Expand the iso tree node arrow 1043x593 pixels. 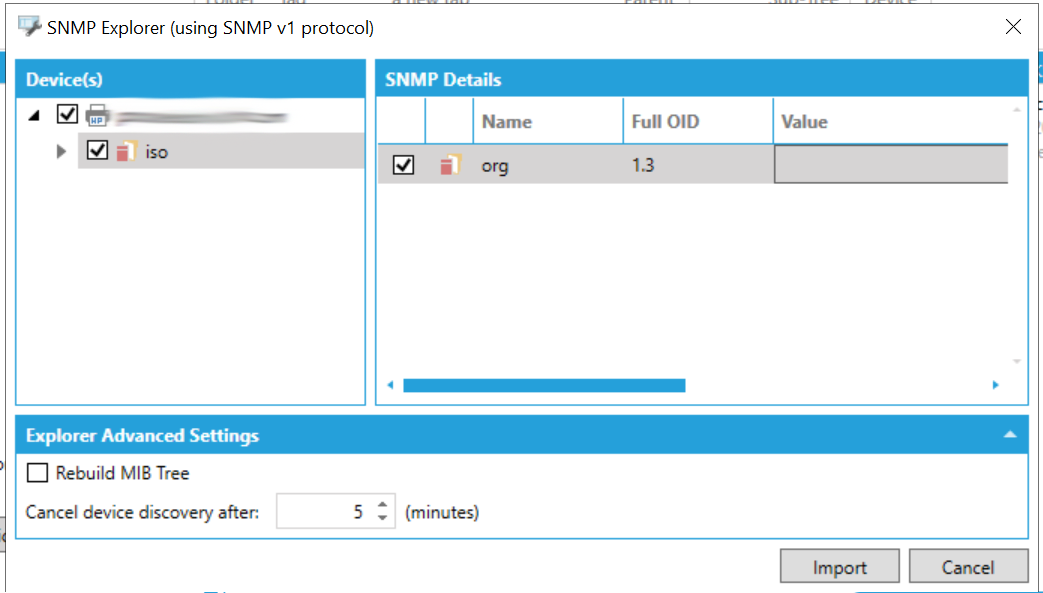(x=62, y=152)
